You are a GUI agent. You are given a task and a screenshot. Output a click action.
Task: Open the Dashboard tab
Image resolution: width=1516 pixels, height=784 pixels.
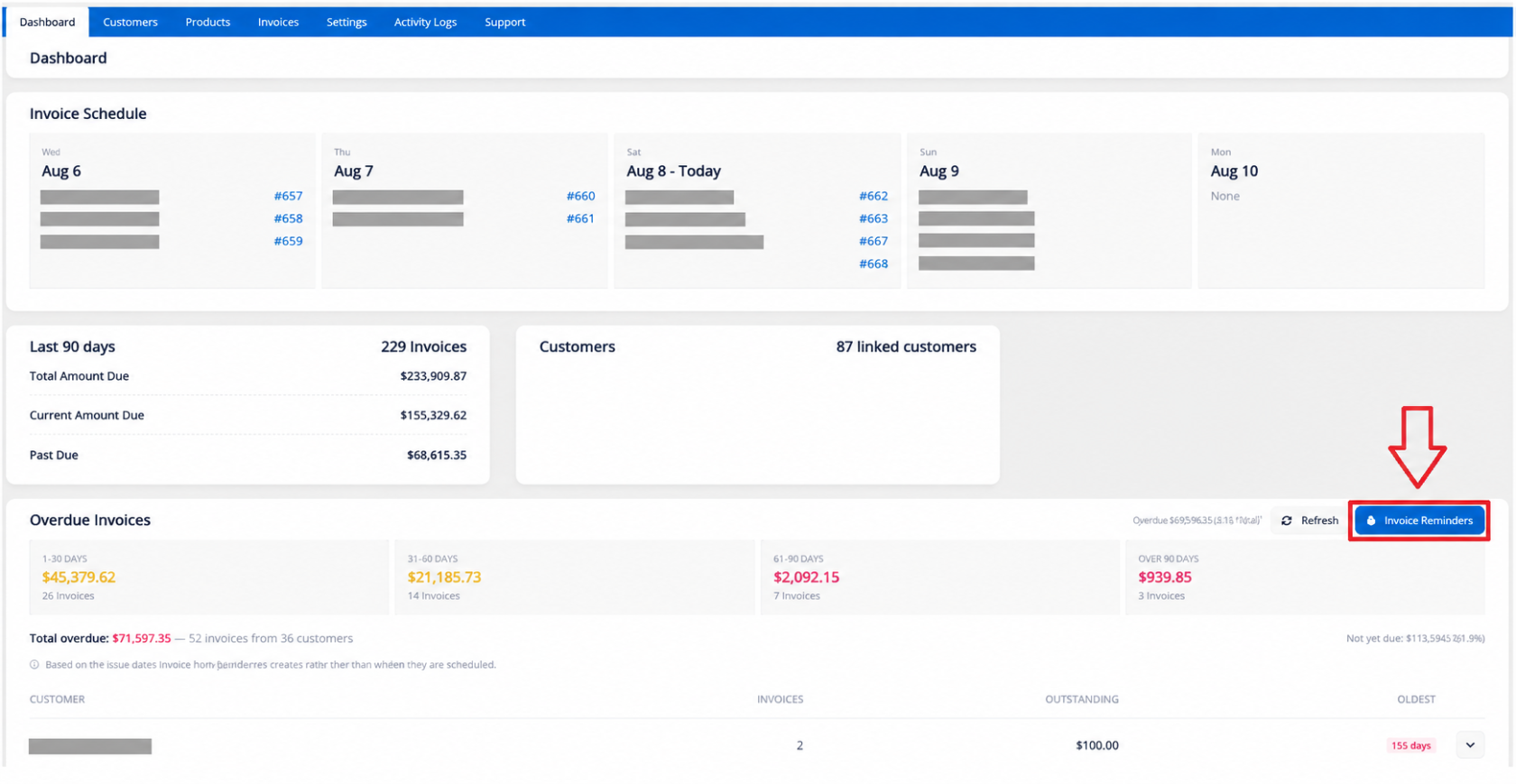point(47,22)
